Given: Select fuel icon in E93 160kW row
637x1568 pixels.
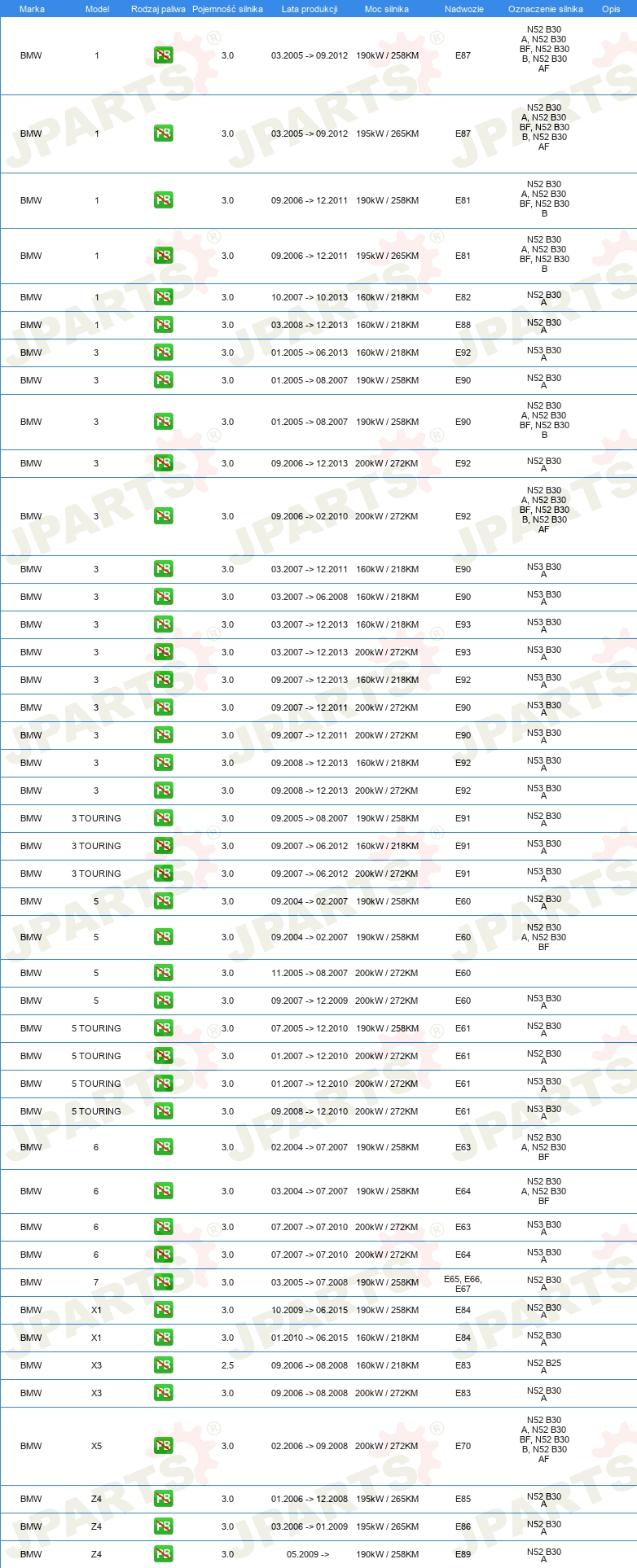Looking at the screenshot, I should click(x=163, y=624).
